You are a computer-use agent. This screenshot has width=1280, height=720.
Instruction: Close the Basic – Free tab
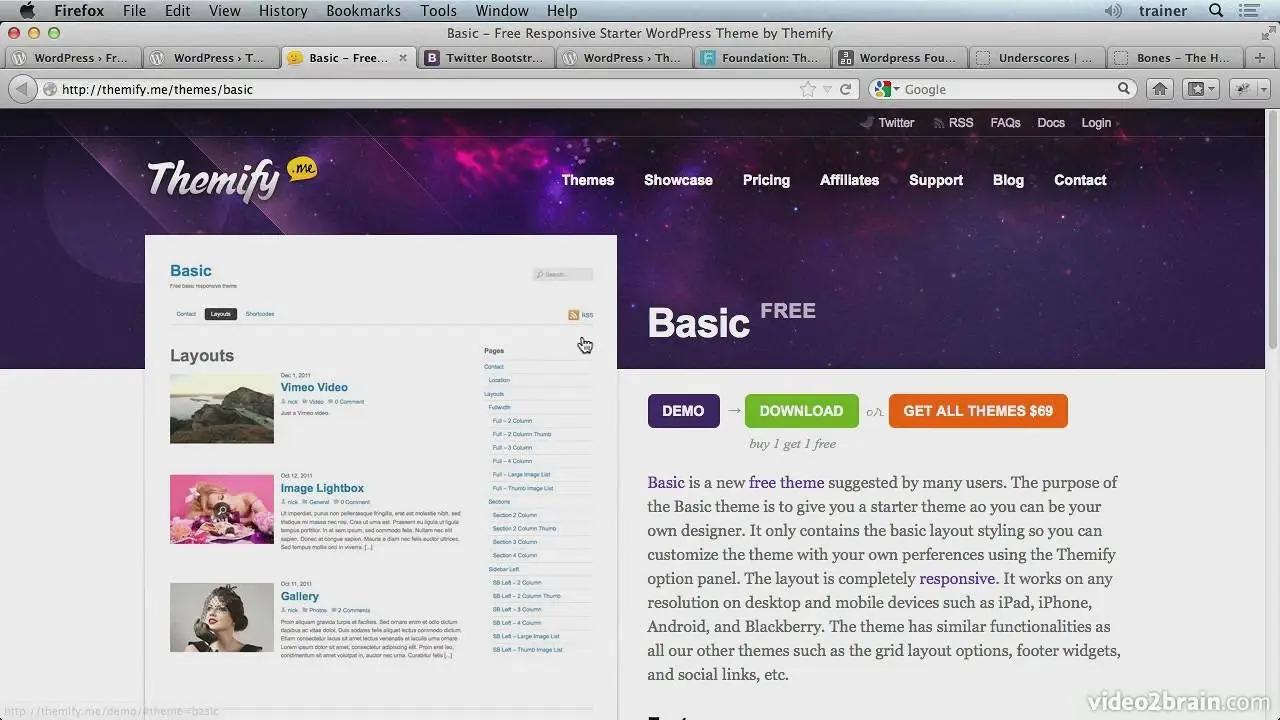(403, 58)
